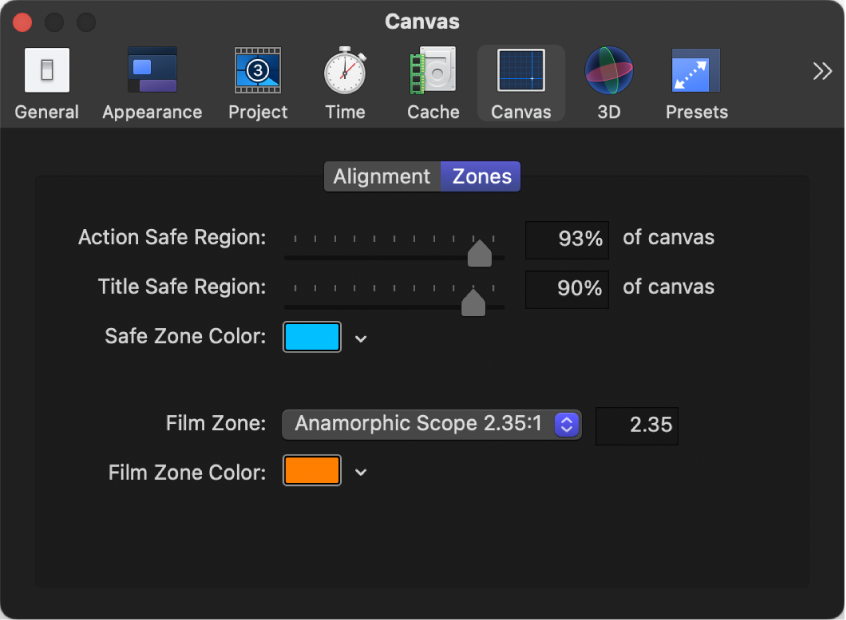Switch to the Alignment tab
846x620 pixels.
pyautogui.click(x=382, y=176)
